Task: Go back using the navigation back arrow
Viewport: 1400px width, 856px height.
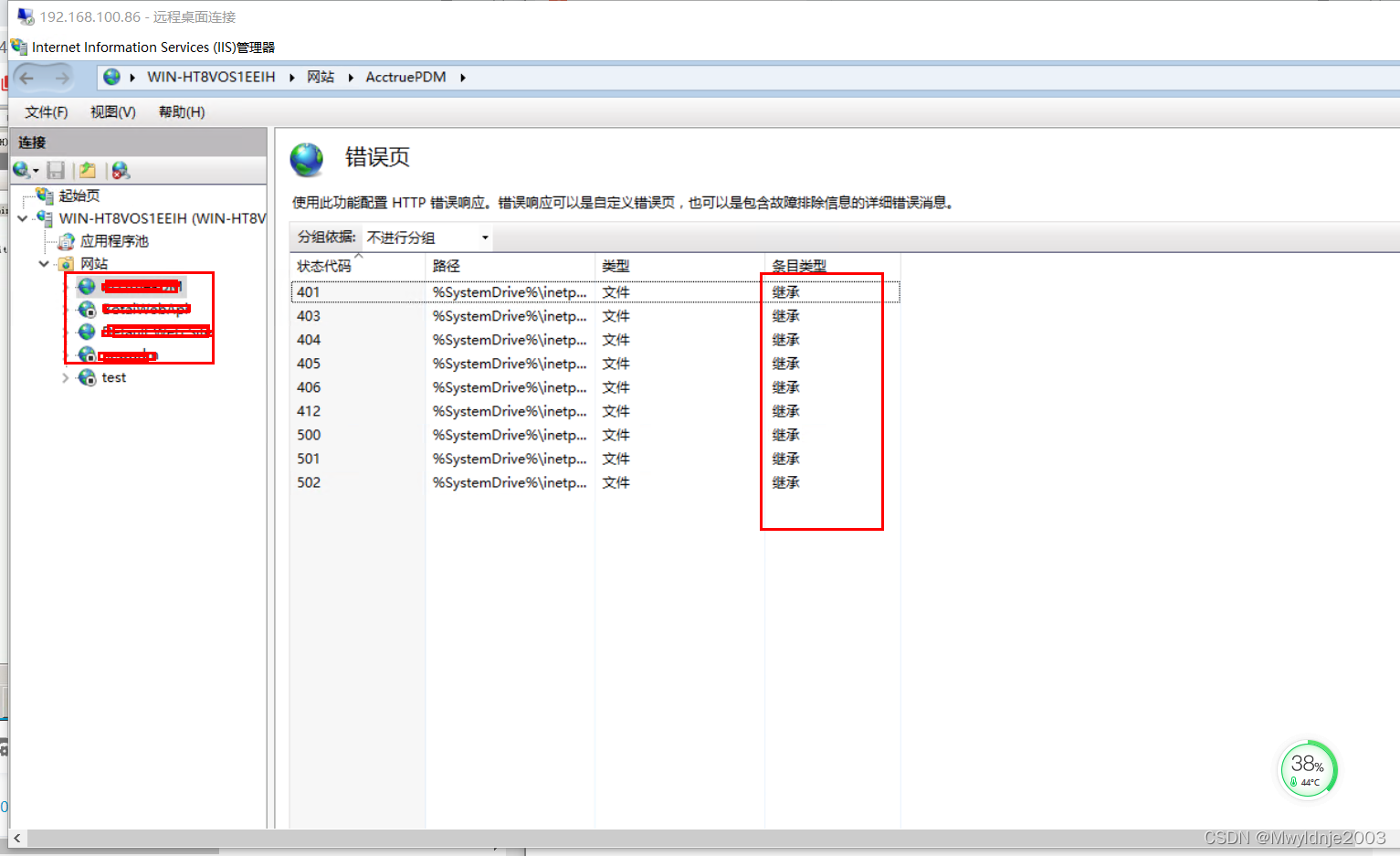Action: point(26,78)
